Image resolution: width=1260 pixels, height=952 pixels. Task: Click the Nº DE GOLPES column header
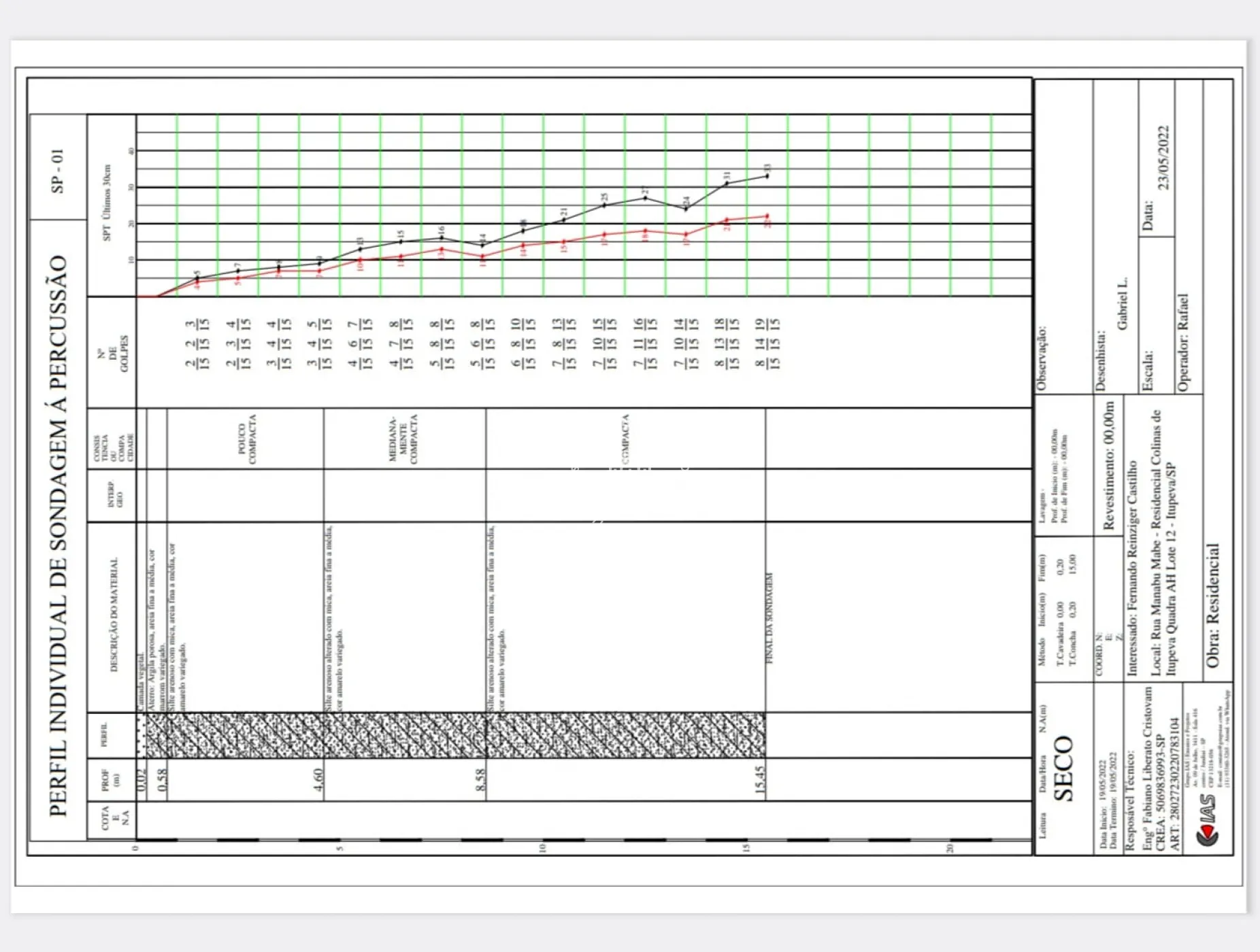tap(114, 353)
